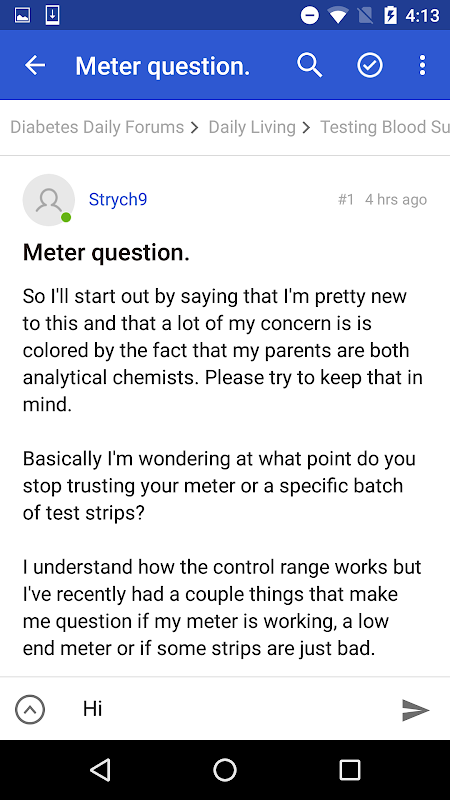Tap the circled checkmark icon
Screen dimensions: 450x800
pyautogui.click(x=370, y=65)
